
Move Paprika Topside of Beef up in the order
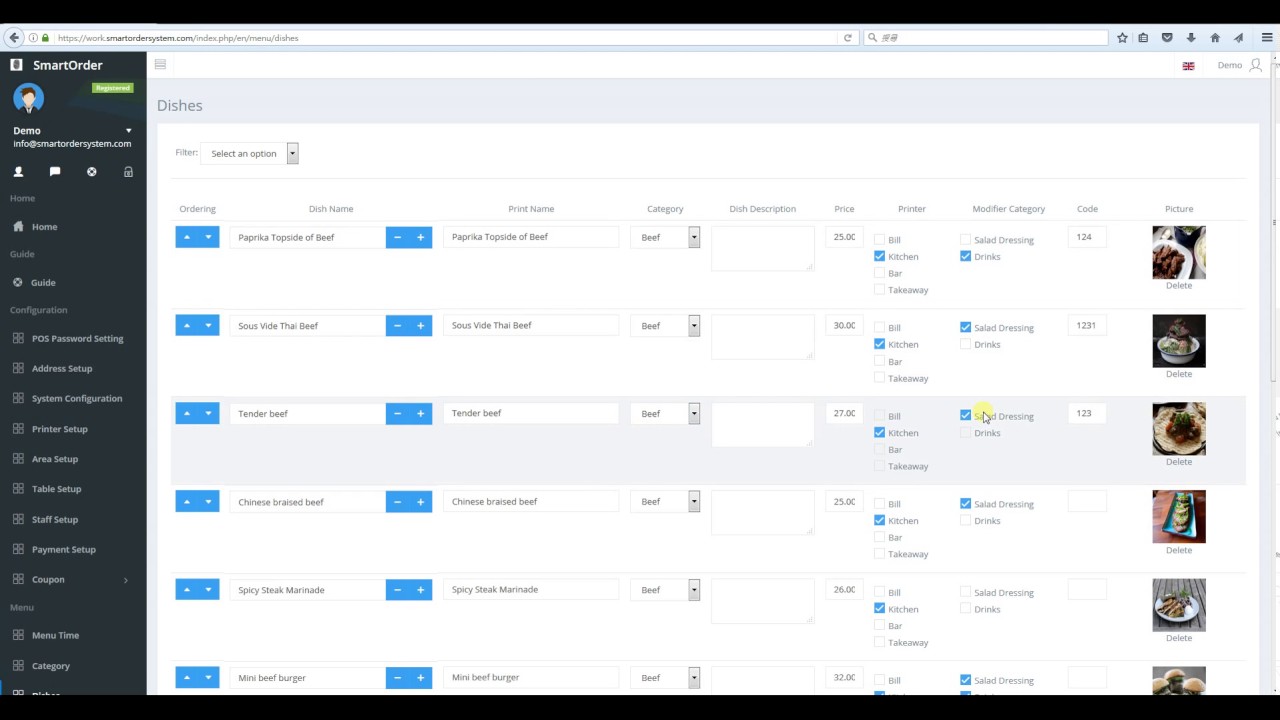pyautogui.click(x=186, y=237)
